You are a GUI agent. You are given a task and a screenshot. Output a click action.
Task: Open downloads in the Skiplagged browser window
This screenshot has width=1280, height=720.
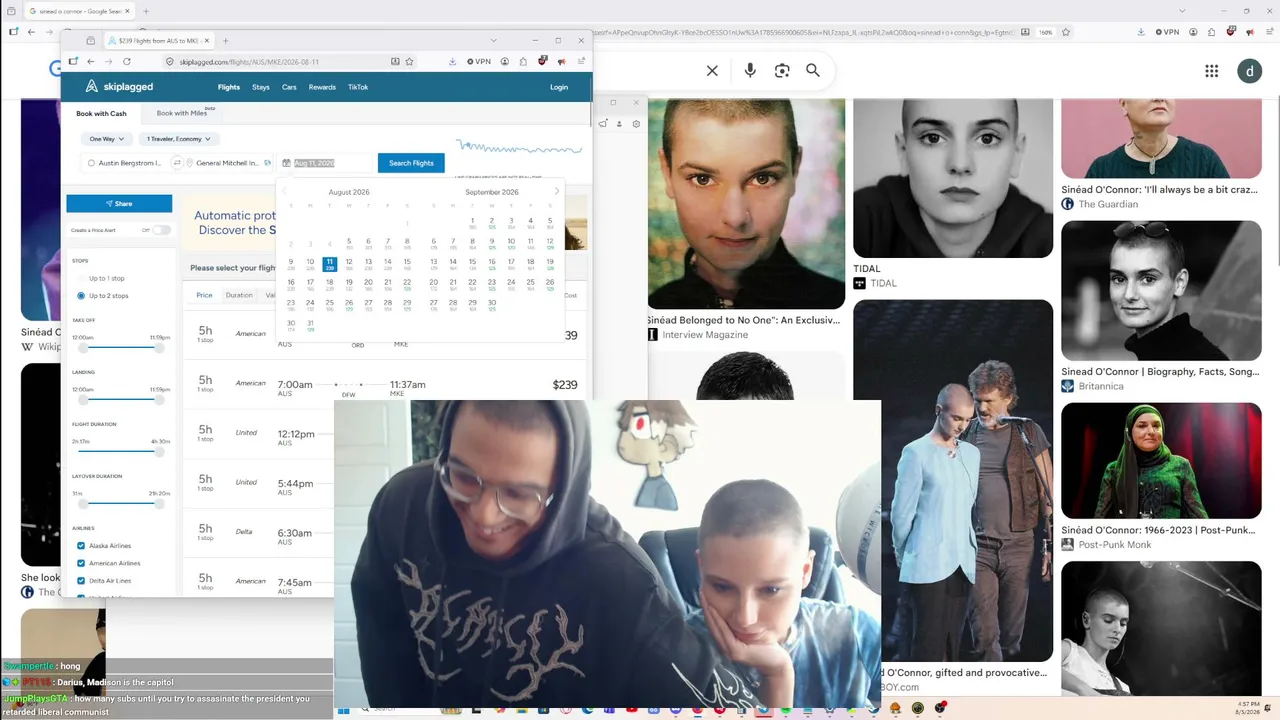(452, 62)
